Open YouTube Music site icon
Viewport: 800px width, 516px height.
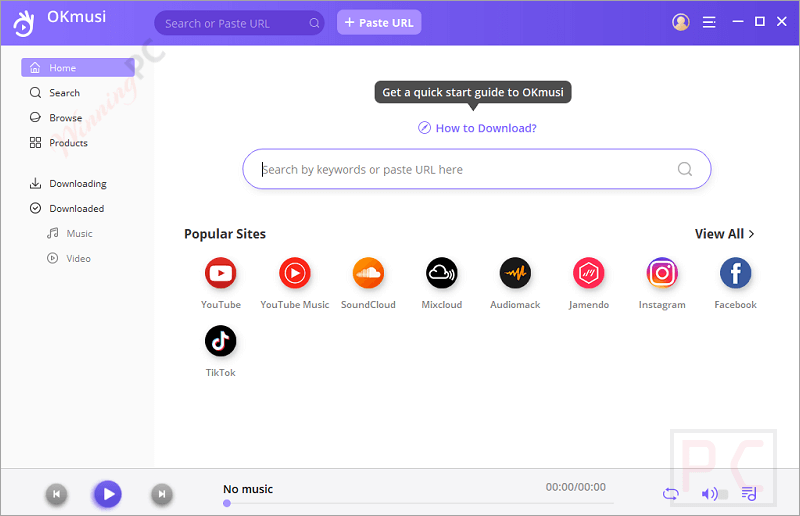click(294, 273)
